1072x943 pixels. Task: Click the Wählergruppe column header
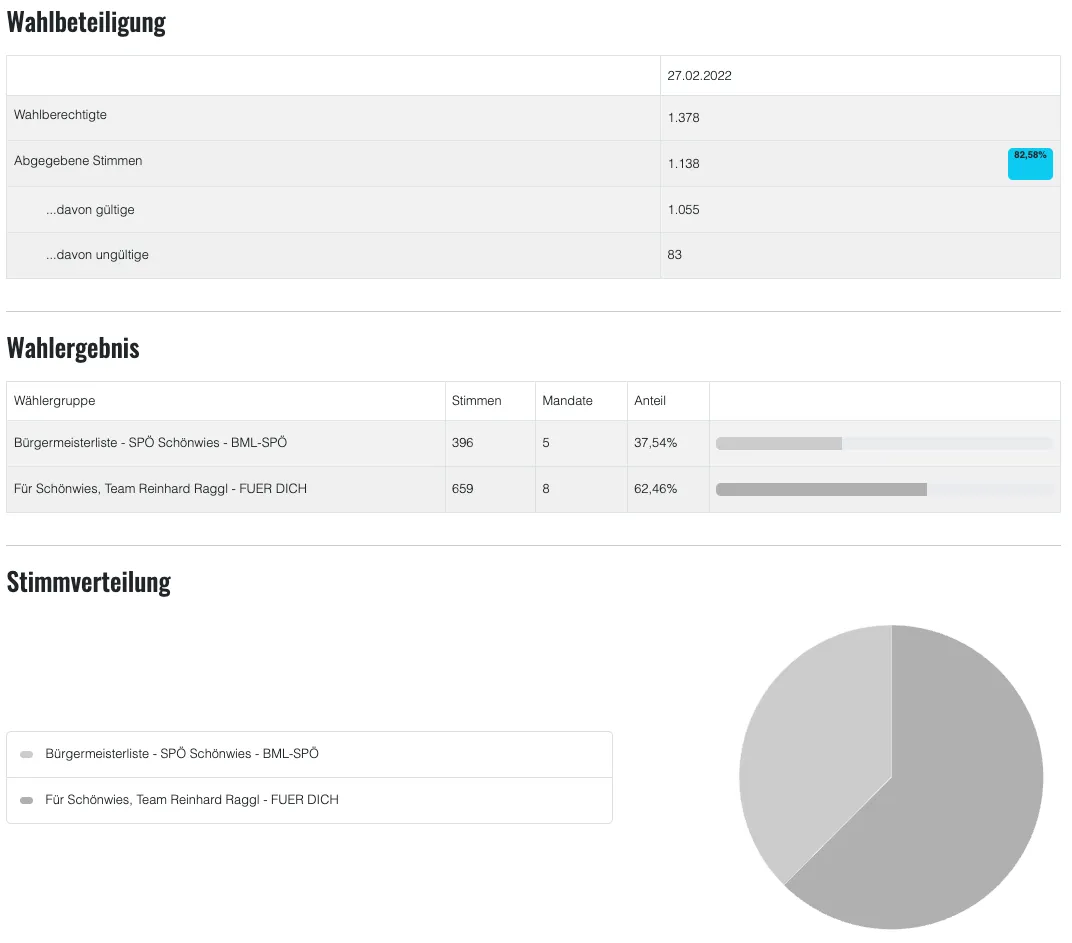click(x=55, y=401)
